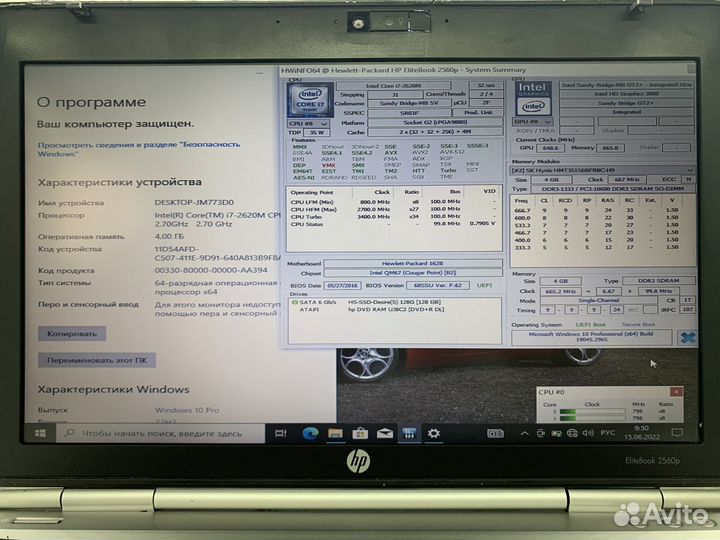Click the Windows 10 Professional OS field
720x540 pixels.
coord(591,337)
